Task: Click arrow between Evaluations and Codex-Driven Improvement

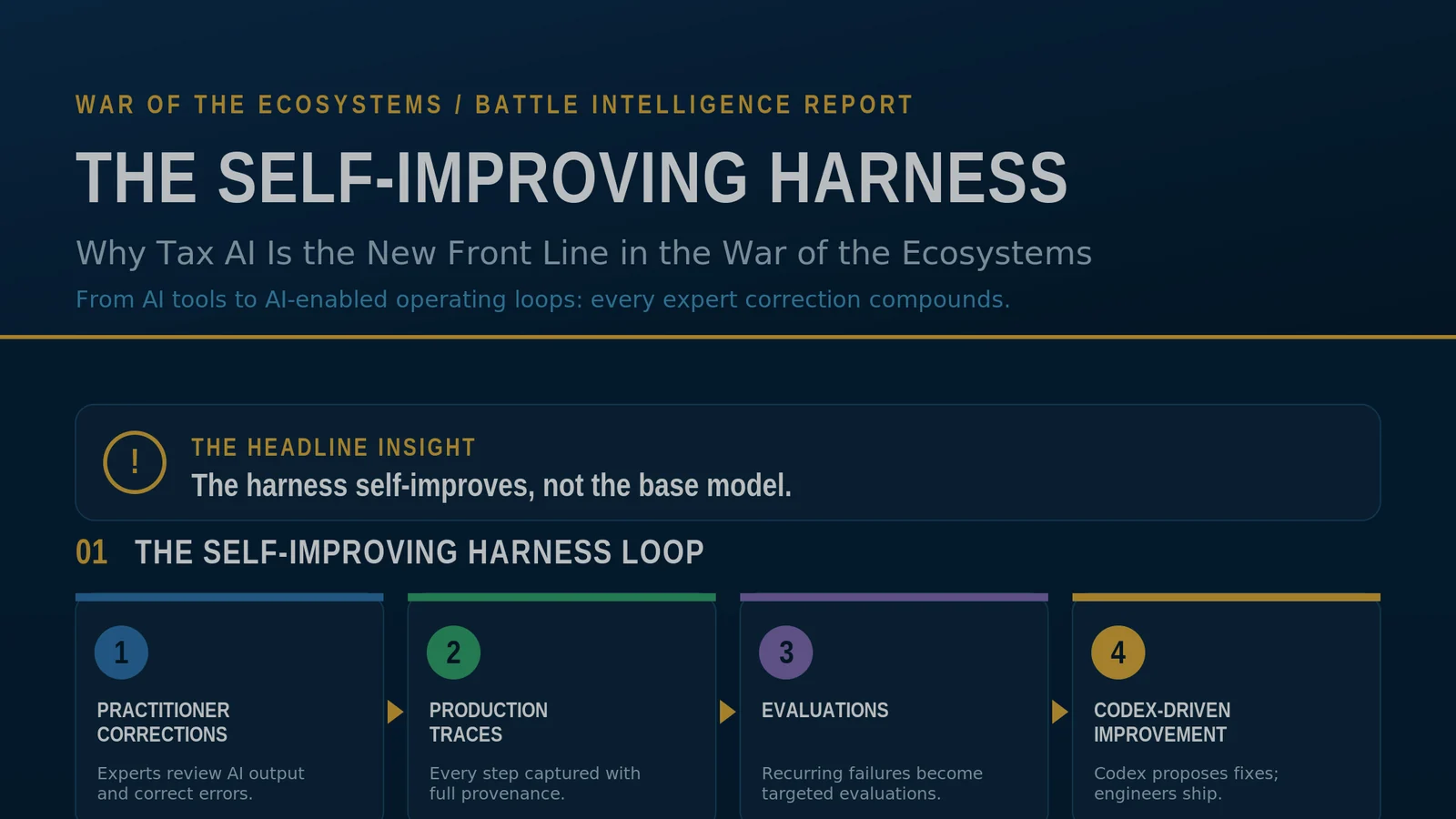Action: pyautogui.click(x=1059, y=712)
